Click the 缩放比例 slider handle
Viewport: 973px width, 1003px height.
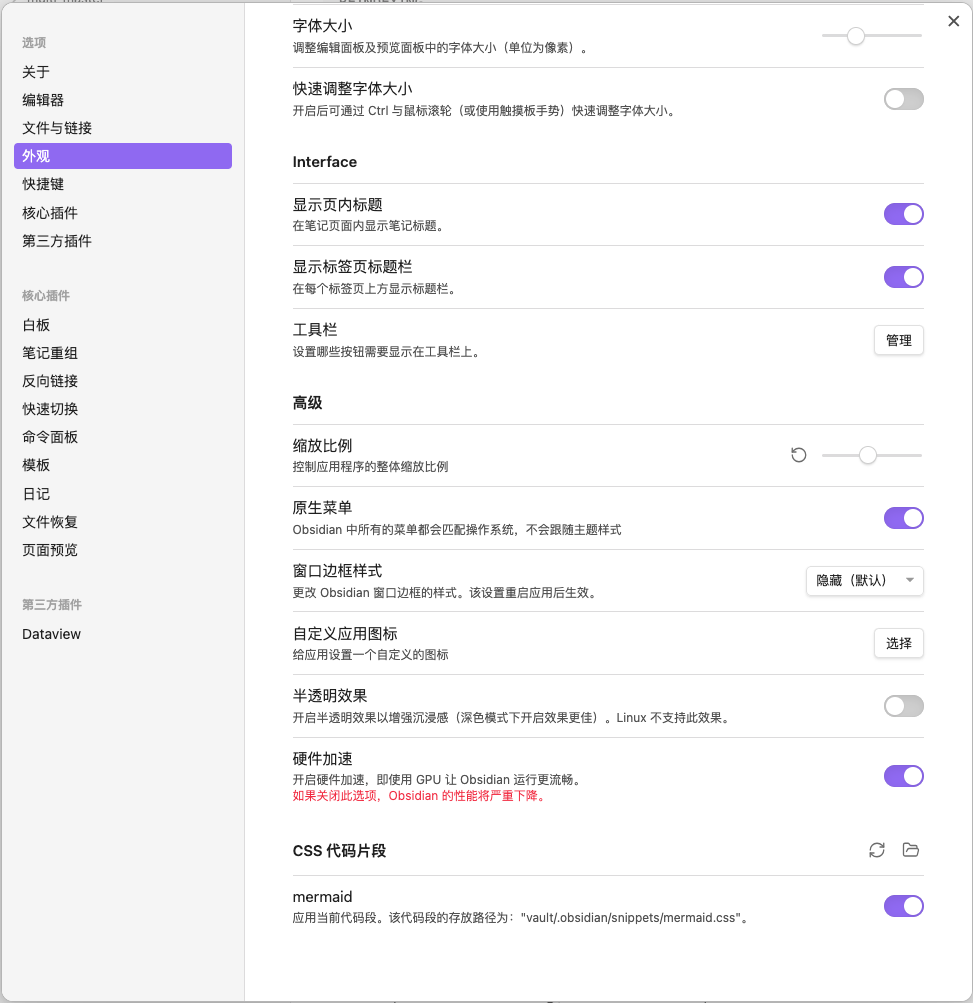[x=867, y=455]
